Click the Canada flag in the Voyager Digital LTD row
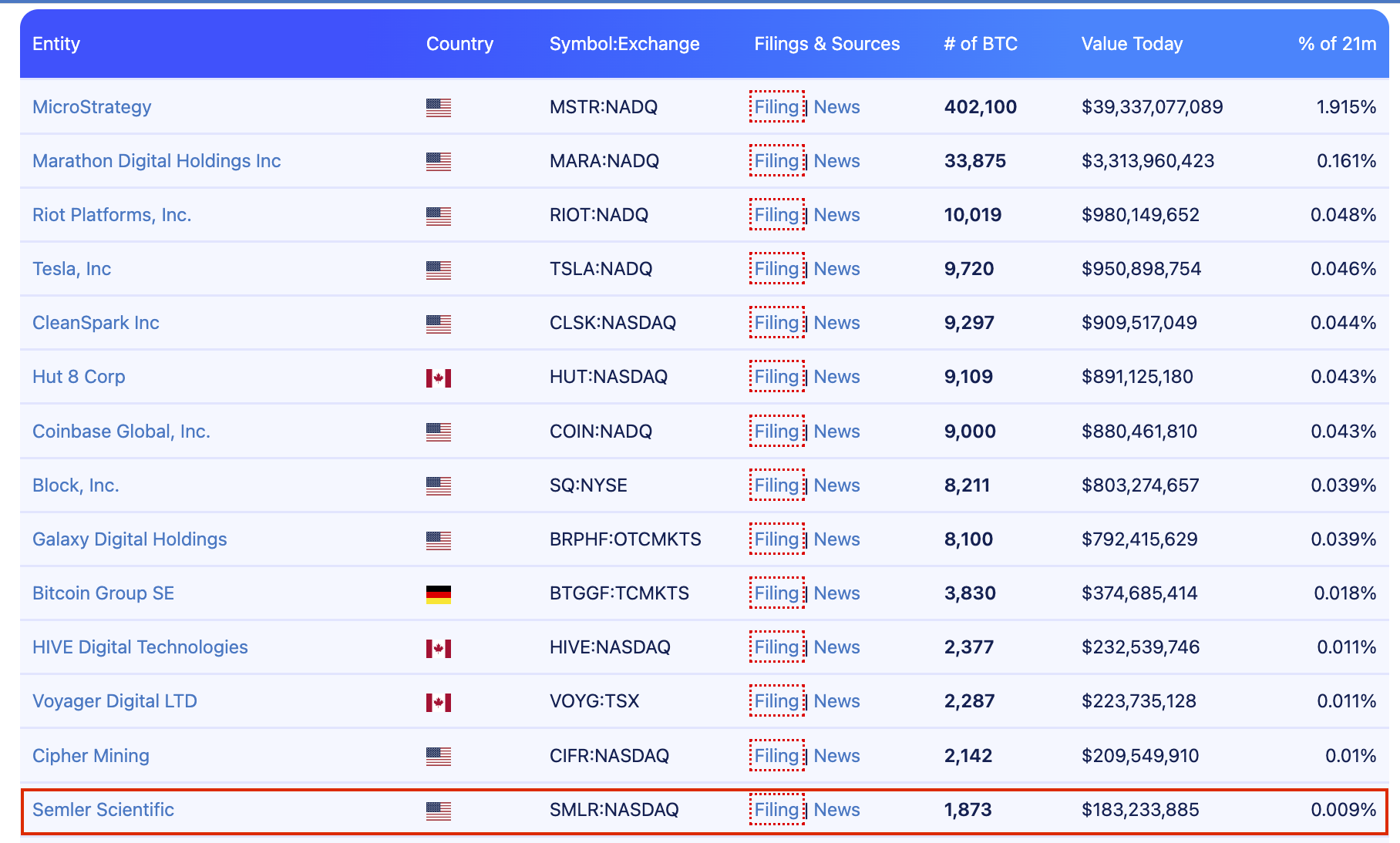The width and height of the screenshot is (1400, 843). (439, 702)
